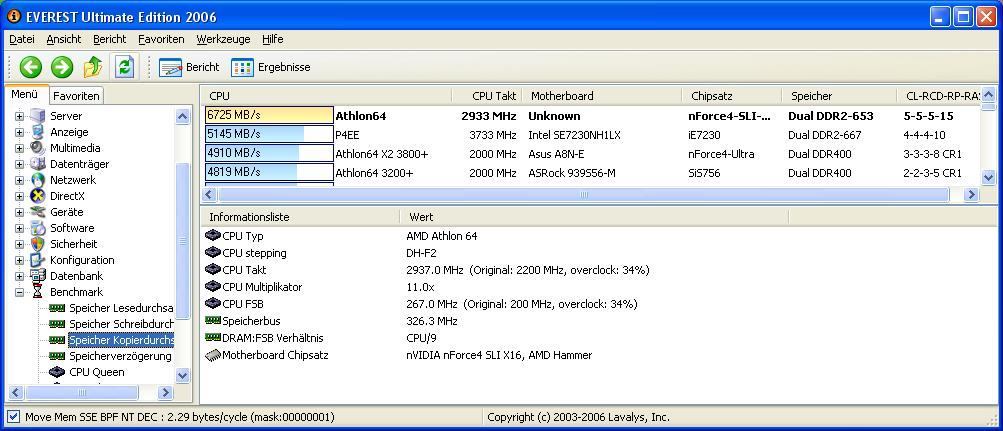1003x431 pixels.
Task: Select the Software tree icon
Action: [38, 228]
